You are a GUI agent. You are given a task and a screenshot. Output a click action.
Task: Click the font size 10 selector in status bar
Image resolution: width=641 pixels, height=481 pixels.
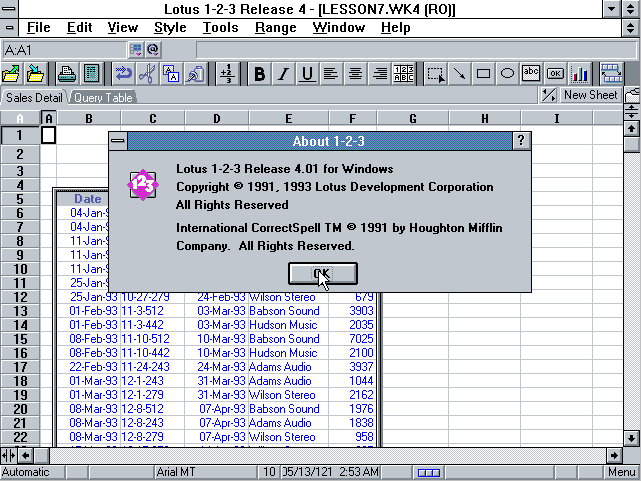pos(269,472)
